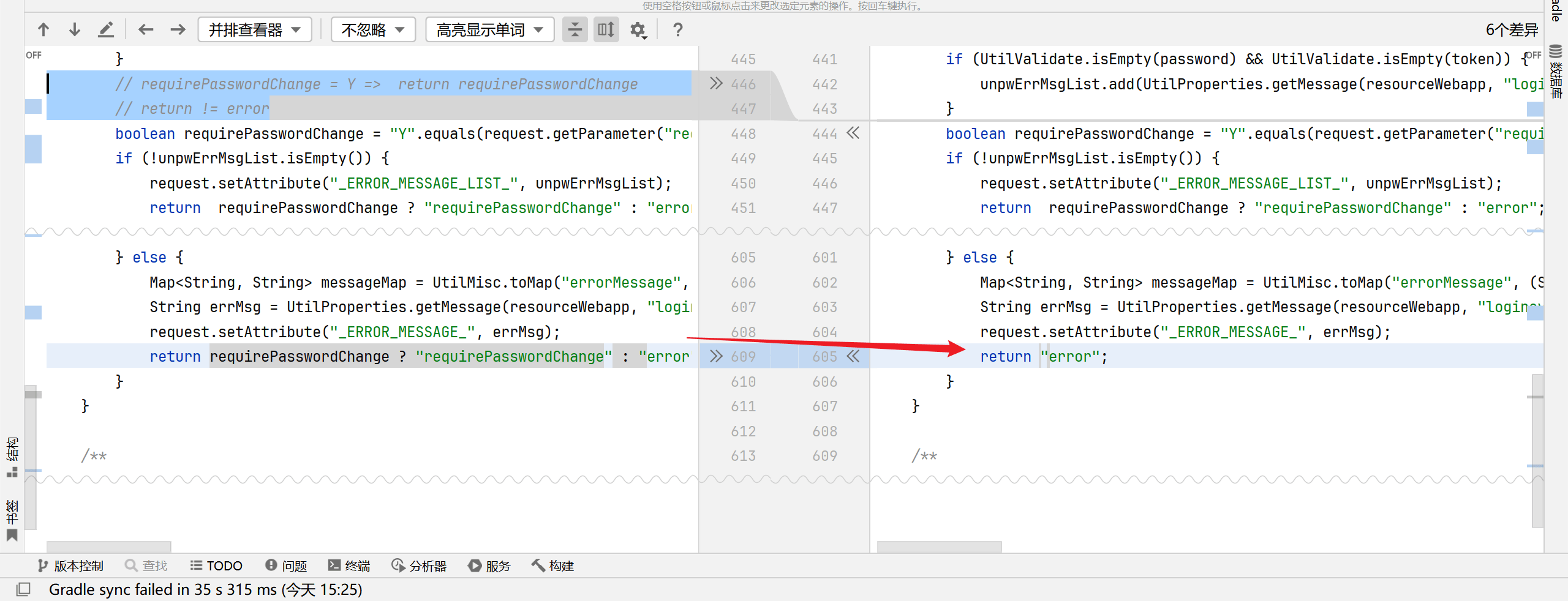Open the 问题 tool window

click(286, 566)
